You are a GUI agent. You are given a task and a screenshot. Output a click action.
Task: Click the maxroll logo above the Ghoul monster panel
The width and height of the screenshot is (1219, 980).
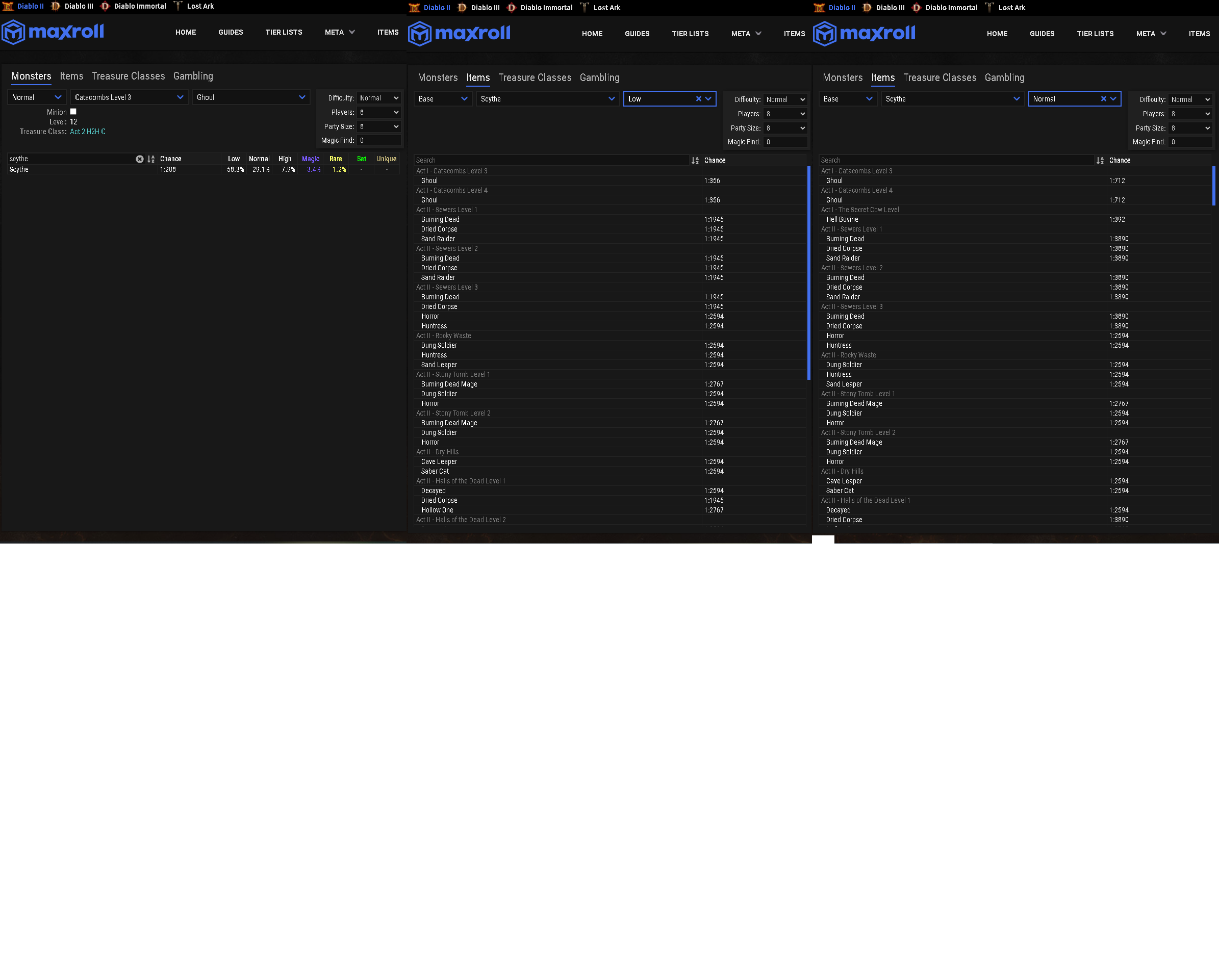tap(53, 32)
